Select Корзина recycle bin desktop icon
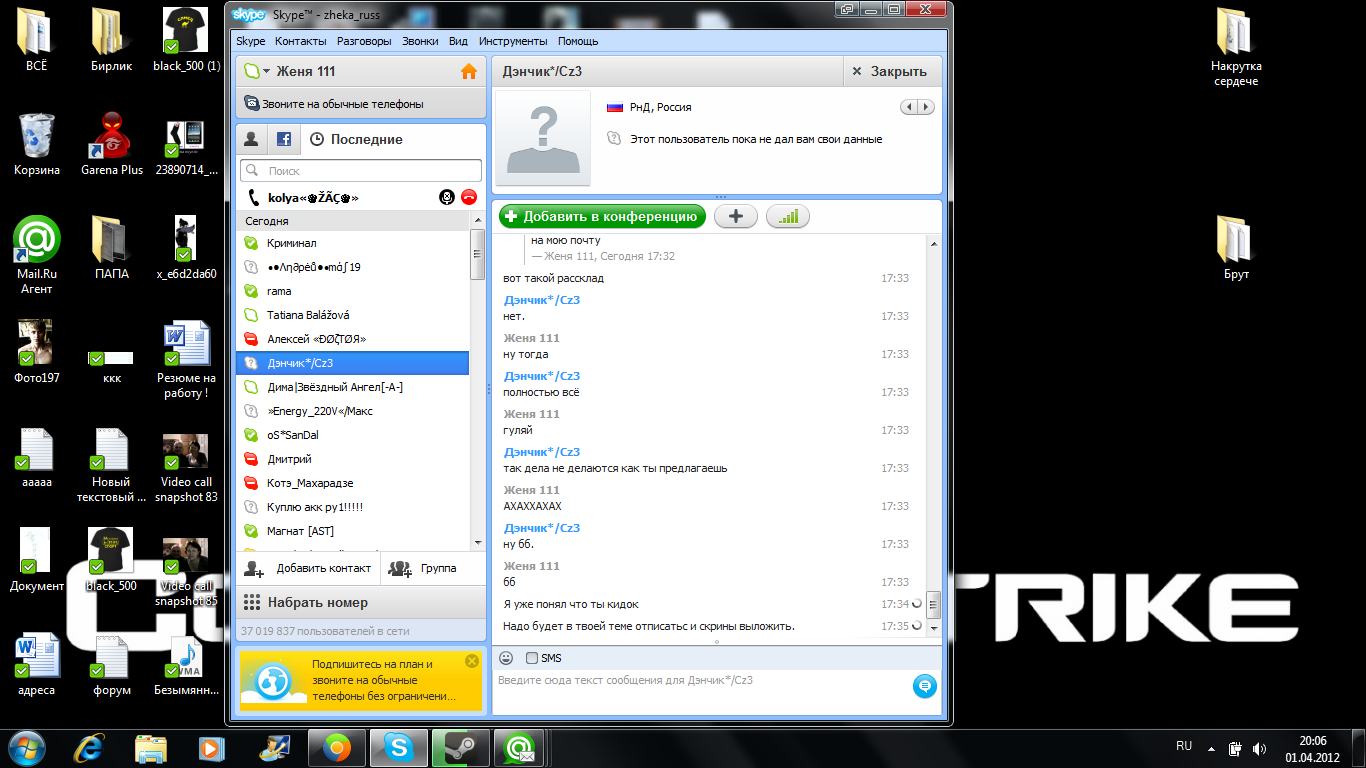 (x=37, y=144)
